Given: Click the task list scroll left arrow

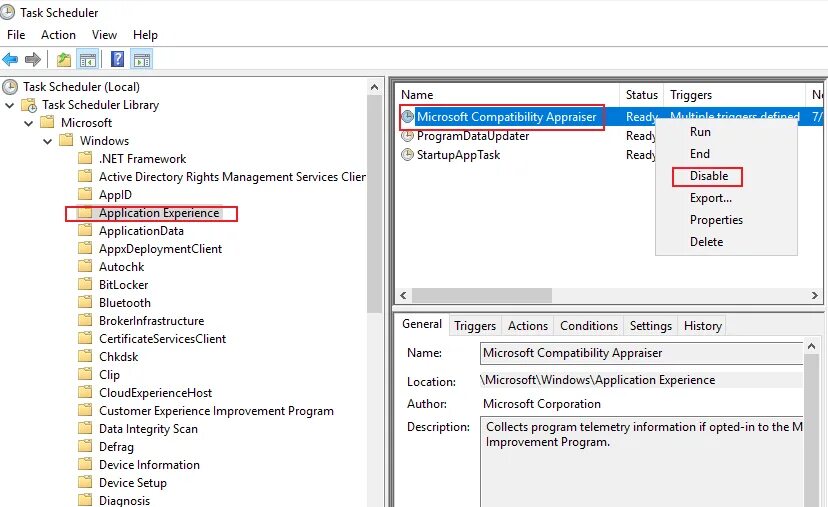Looking at the screenshot, I should [x=403, y=295].
